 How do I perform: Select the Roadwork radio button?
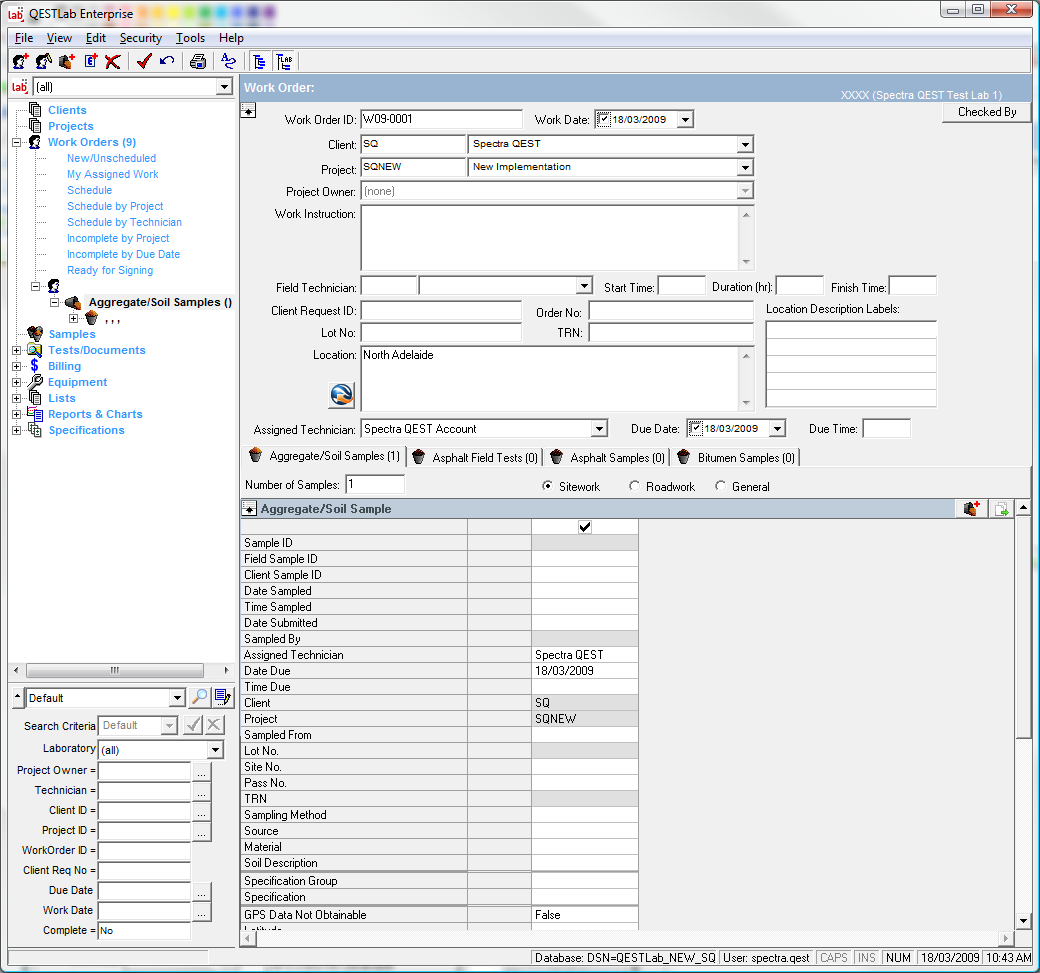(635, 487)
